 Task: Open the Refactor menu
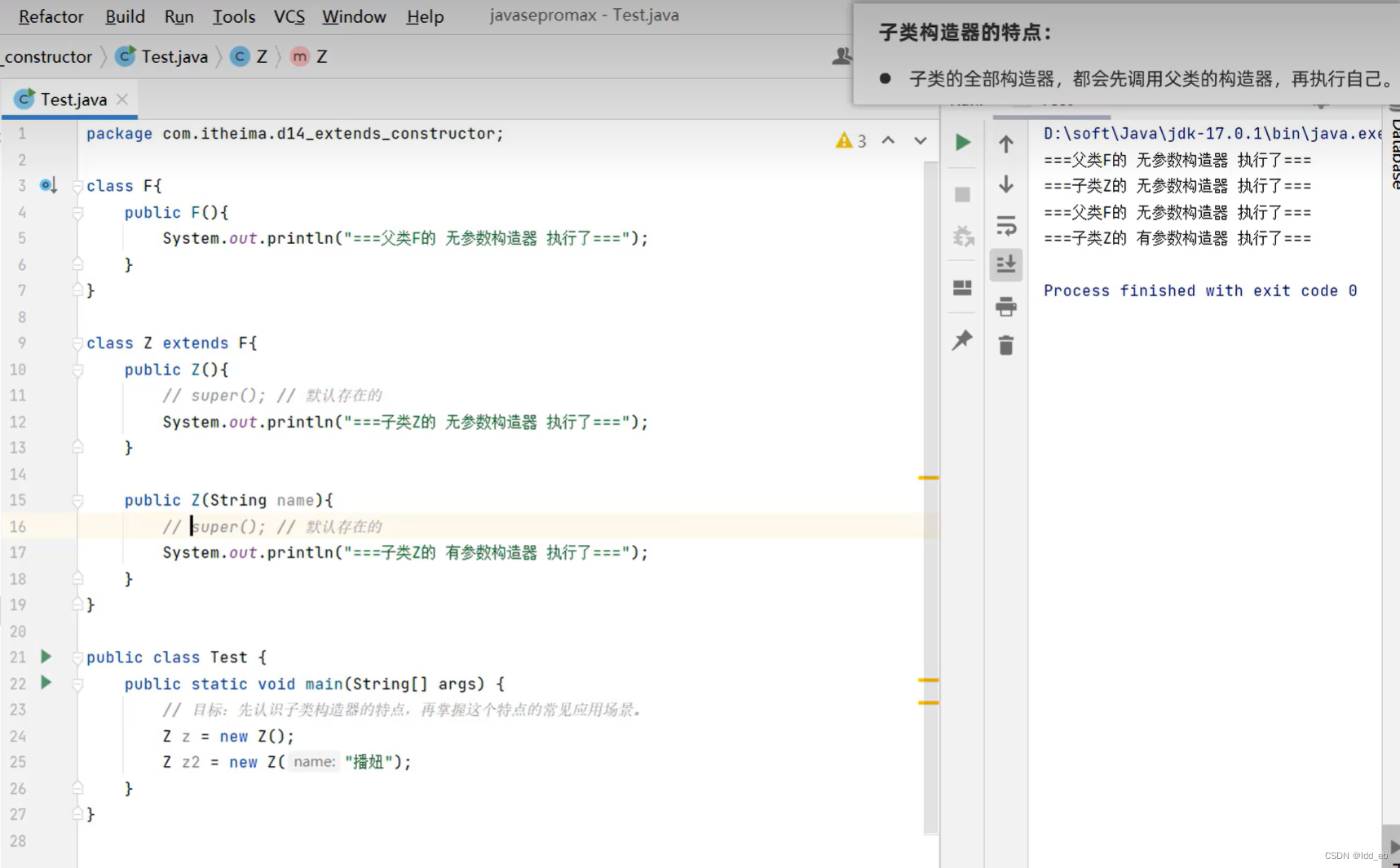pyautogui.click(x=51, y=16)
